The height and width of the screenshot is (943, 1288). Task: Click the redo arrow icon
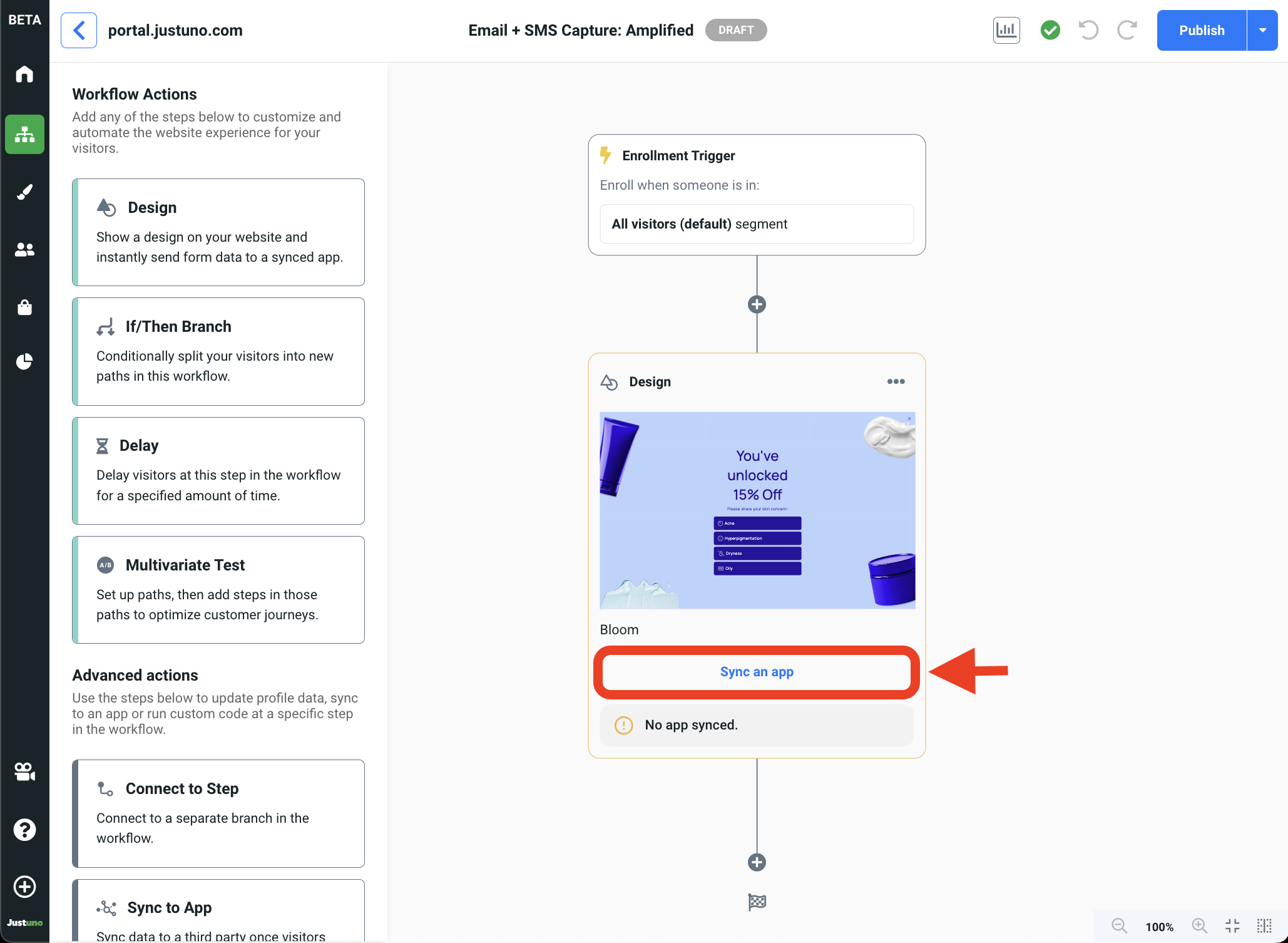1127,30
